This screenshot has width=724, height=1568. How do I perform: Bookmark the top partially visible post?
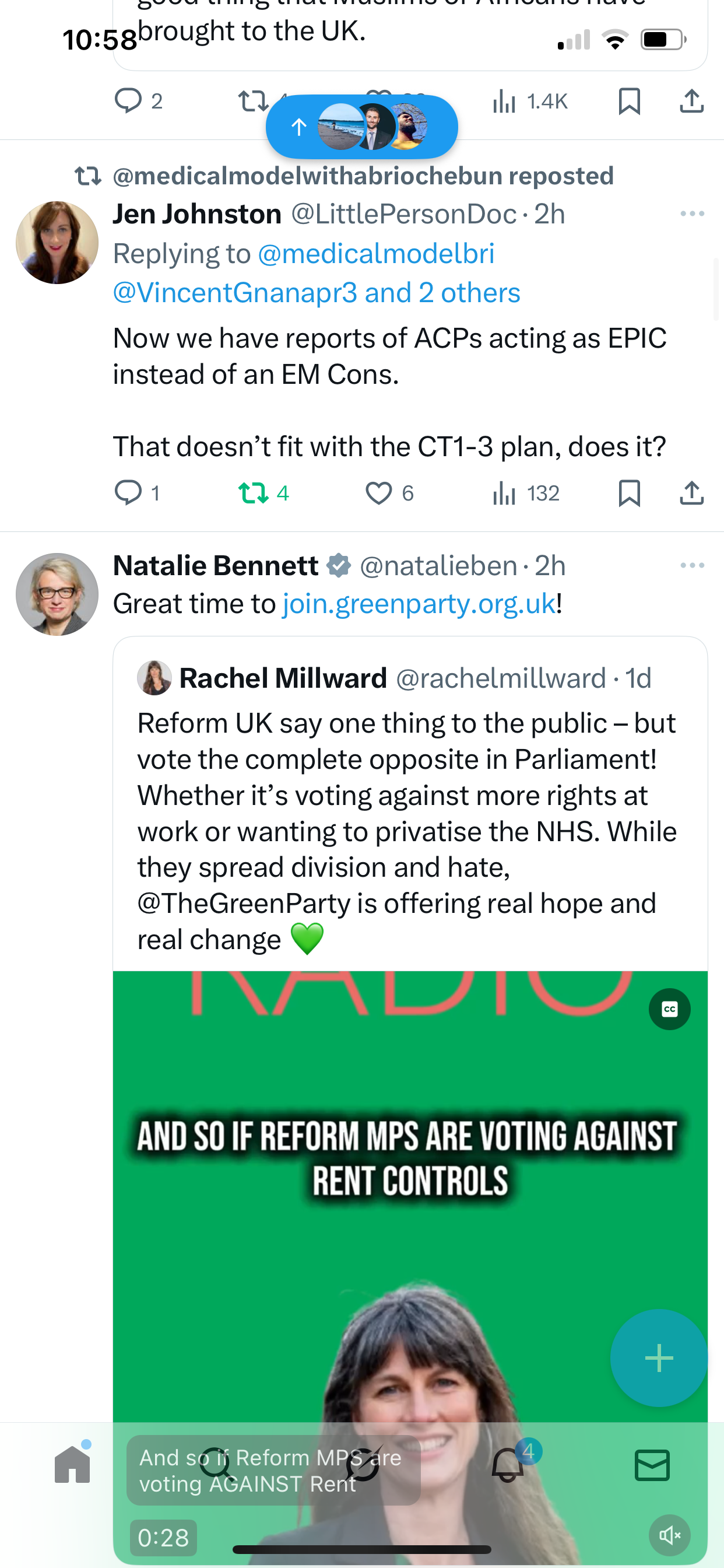[629, 101]
